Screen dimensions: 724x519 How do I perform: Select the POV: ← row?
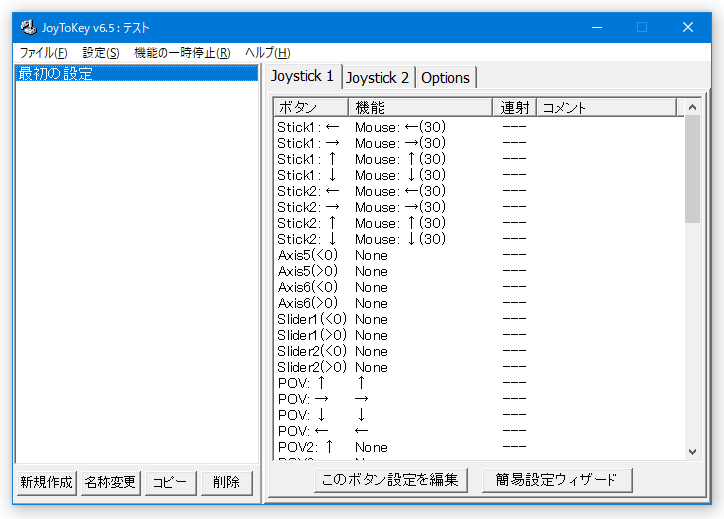pyautogui.click(x=479, y=431)
